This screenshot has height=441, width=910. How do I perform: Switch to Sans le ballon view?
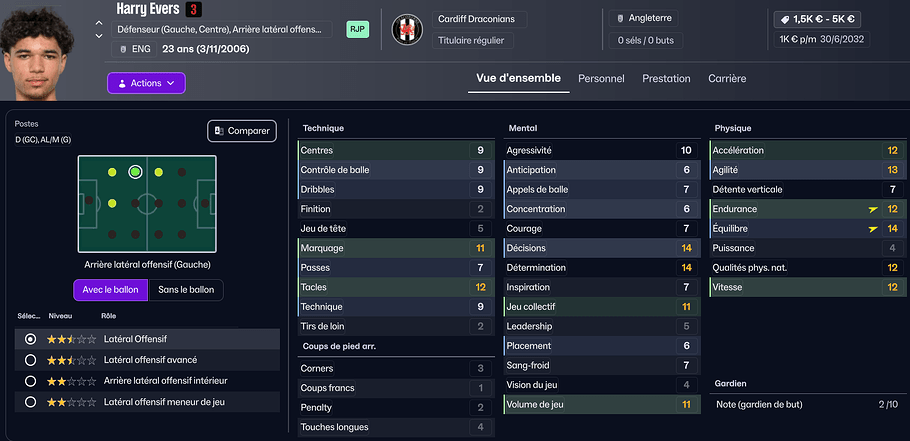[x=186, y=290]
